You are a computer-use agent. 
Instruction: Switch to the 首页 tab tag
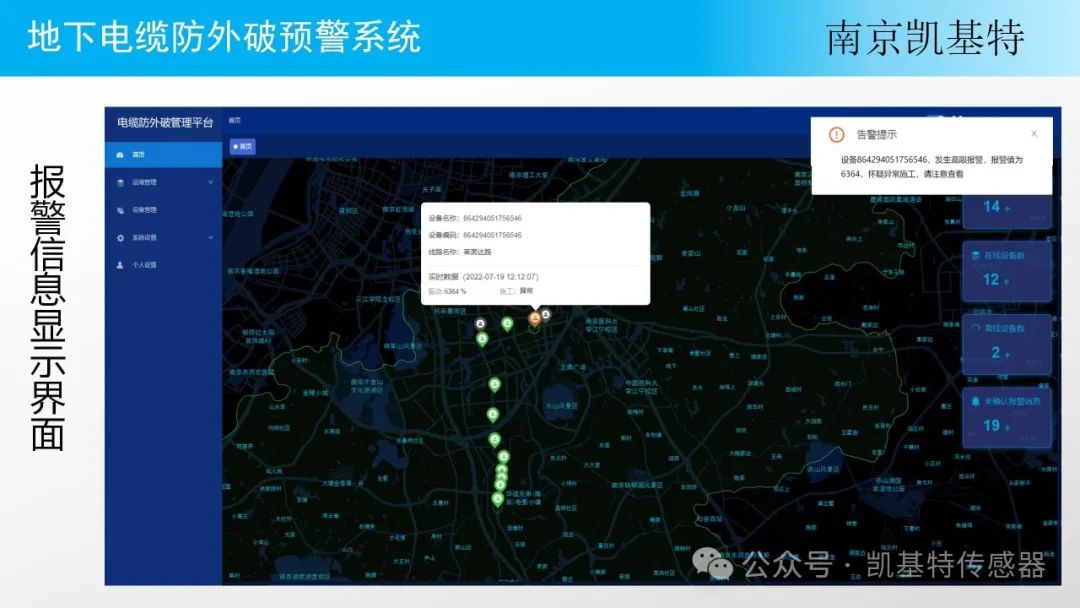244,145
